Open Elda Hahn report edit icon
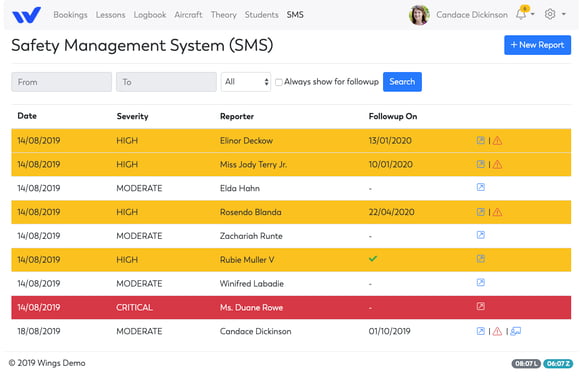This screenshot has height=385, width=580. tap(480, 187)
